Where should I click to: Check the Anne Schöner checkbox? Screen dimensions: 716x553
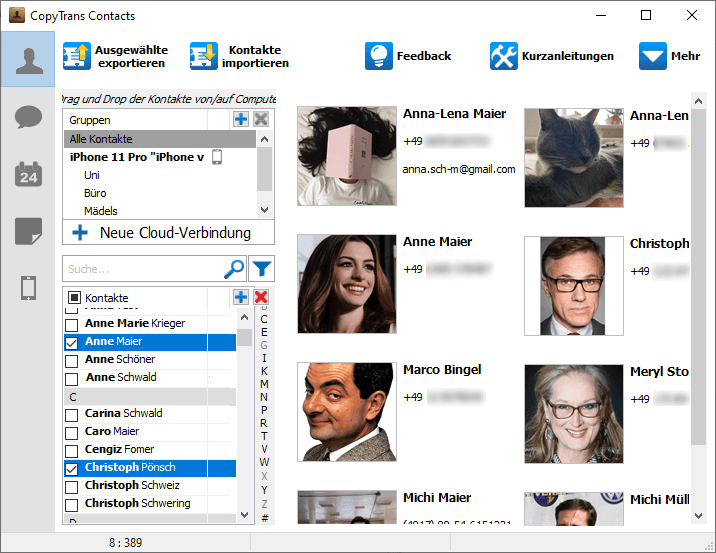71,361
